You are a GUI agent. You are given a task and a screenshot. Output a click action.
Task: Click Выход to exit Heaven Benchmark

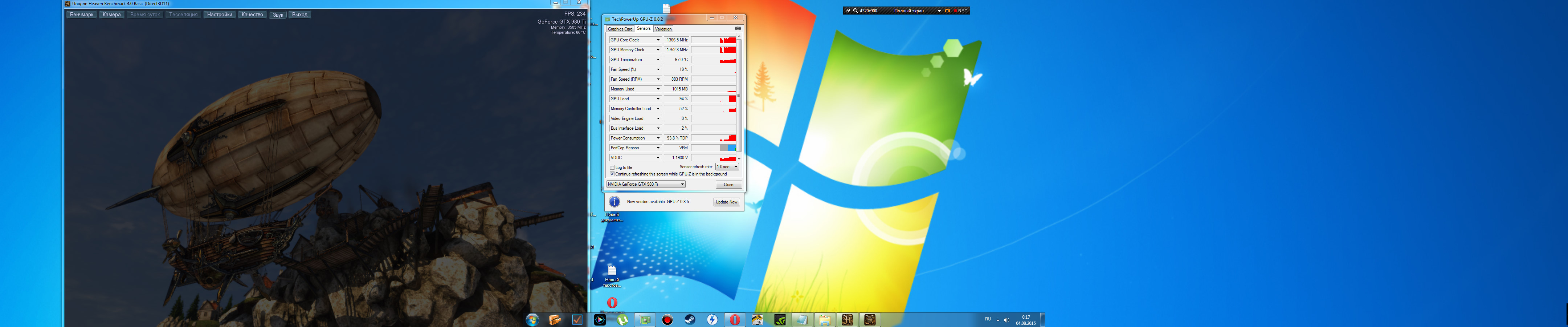(x=299, y=15)
